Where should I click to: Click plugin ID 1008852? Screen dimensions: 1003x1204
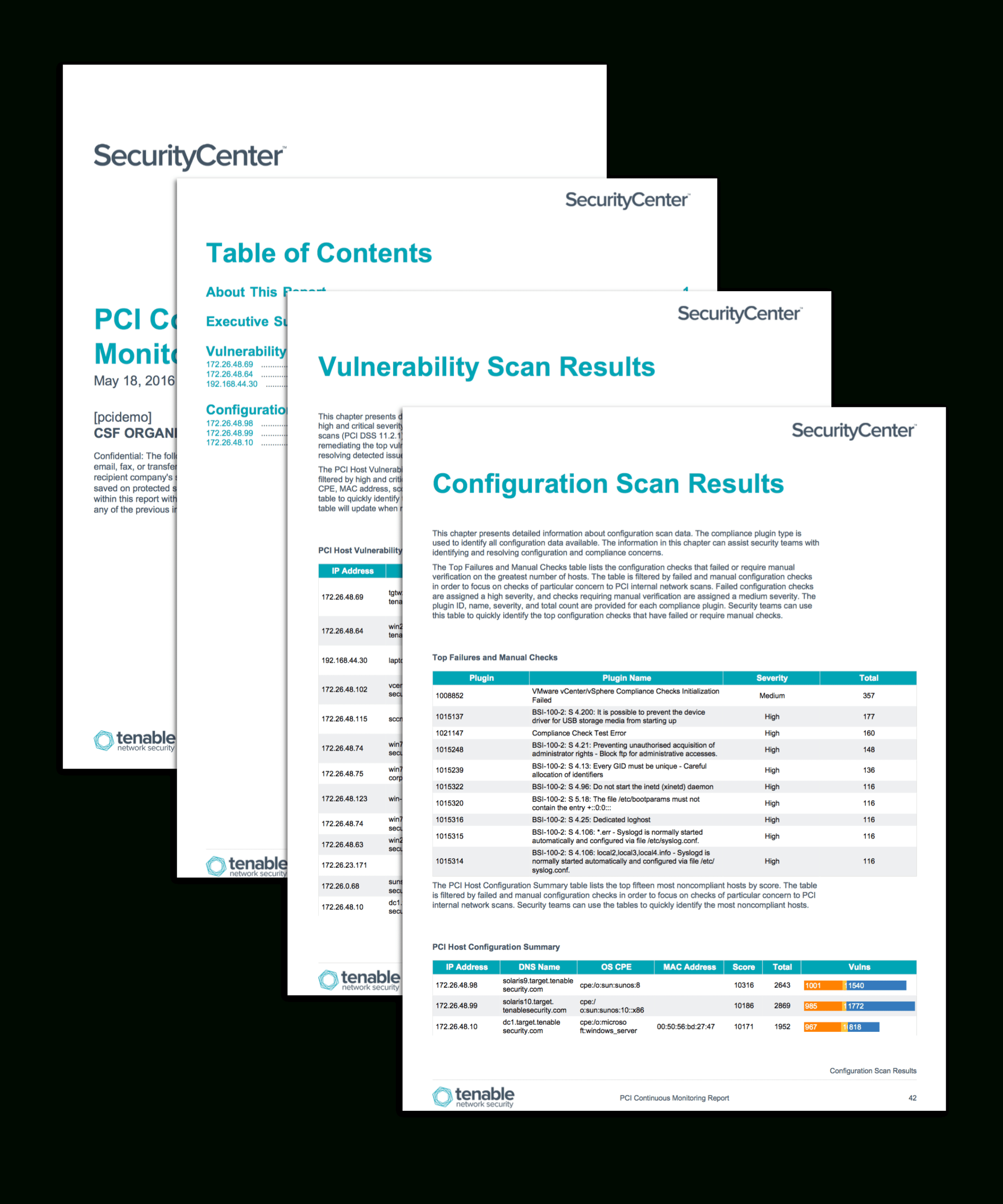[450, 696]
